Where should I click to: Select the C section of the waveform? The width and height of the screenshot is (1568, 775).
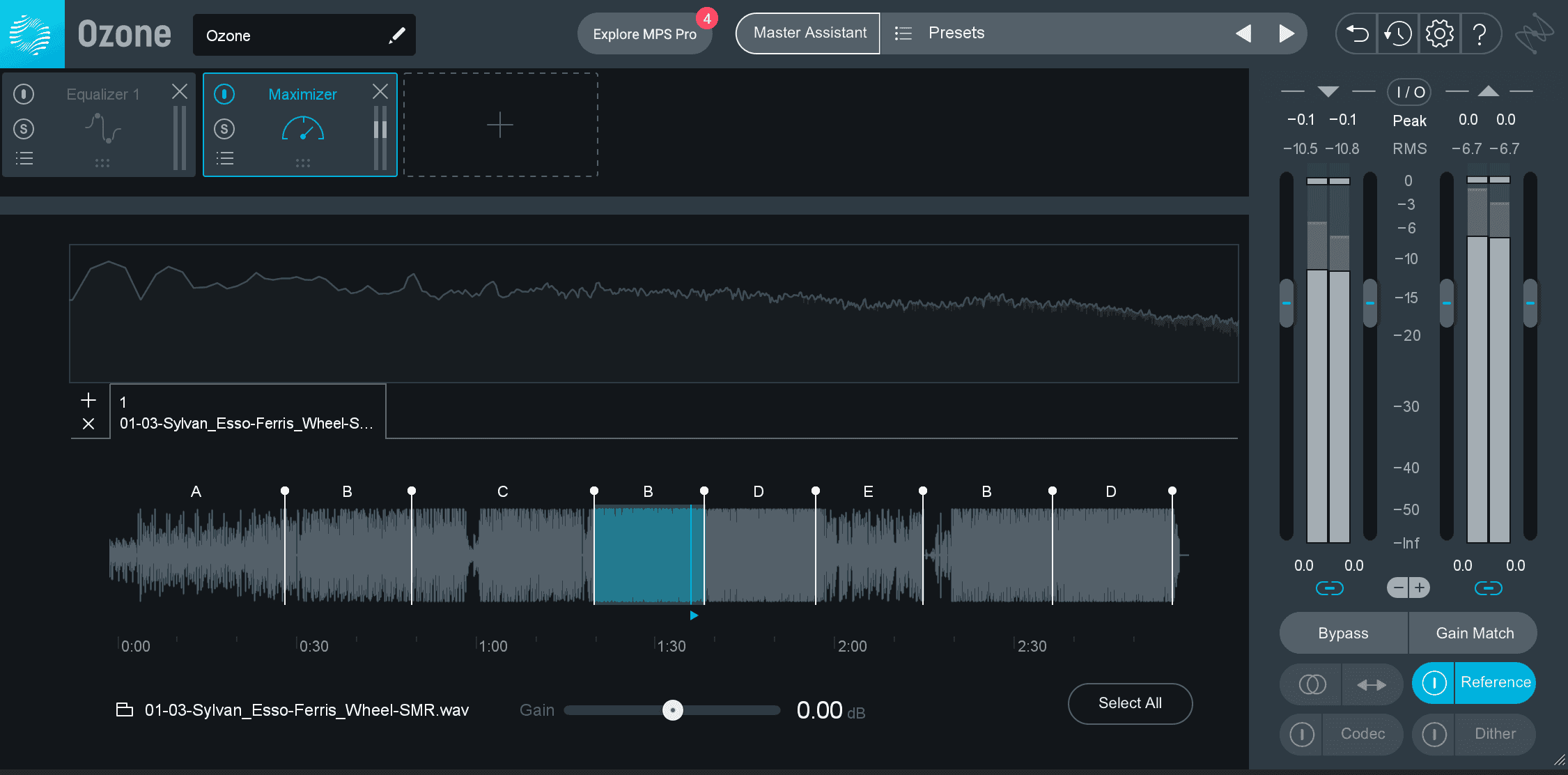coord(502,554)
